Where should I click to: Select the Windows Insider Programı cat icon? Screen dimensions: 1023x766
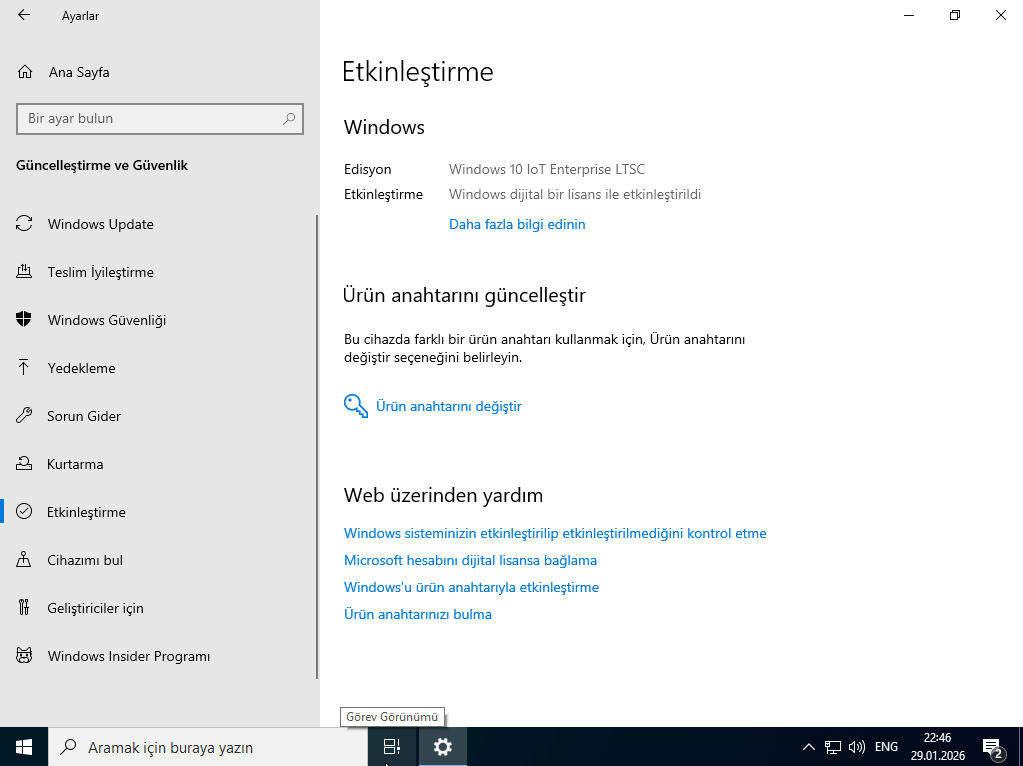[24, 656]
